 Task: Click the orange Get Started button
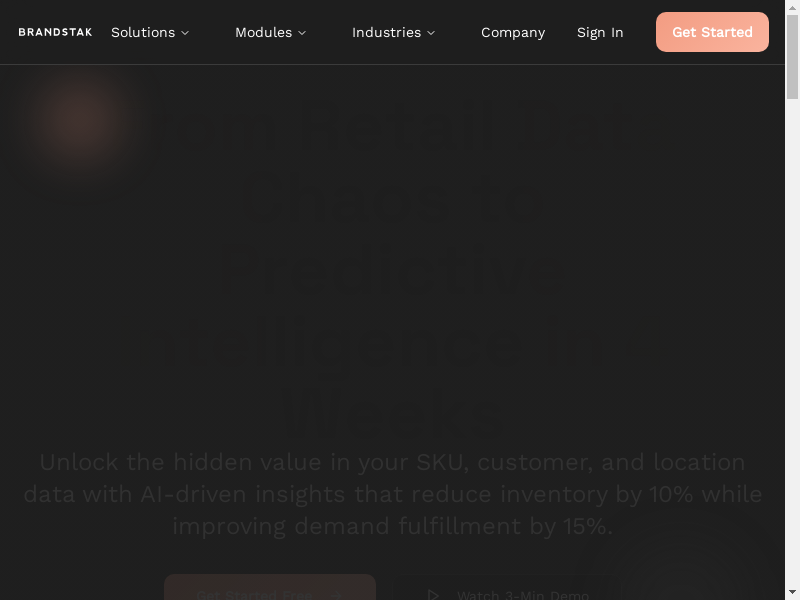pos(712,32)
